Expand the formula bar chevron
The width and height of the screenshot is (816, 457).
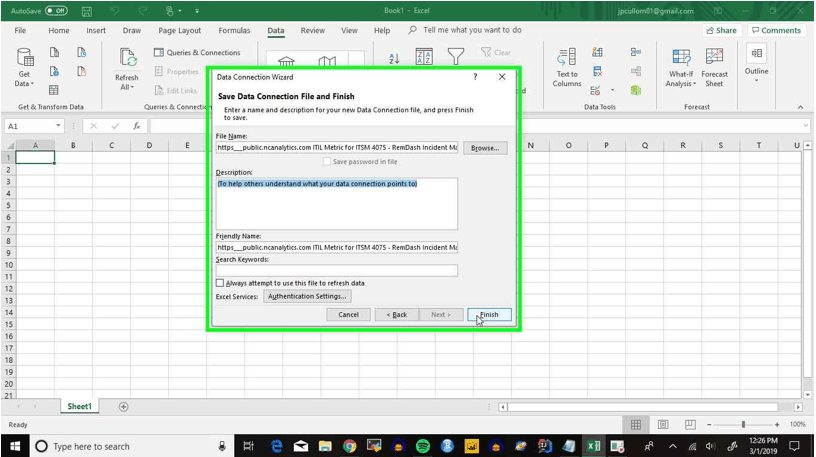tap(806, 126)
